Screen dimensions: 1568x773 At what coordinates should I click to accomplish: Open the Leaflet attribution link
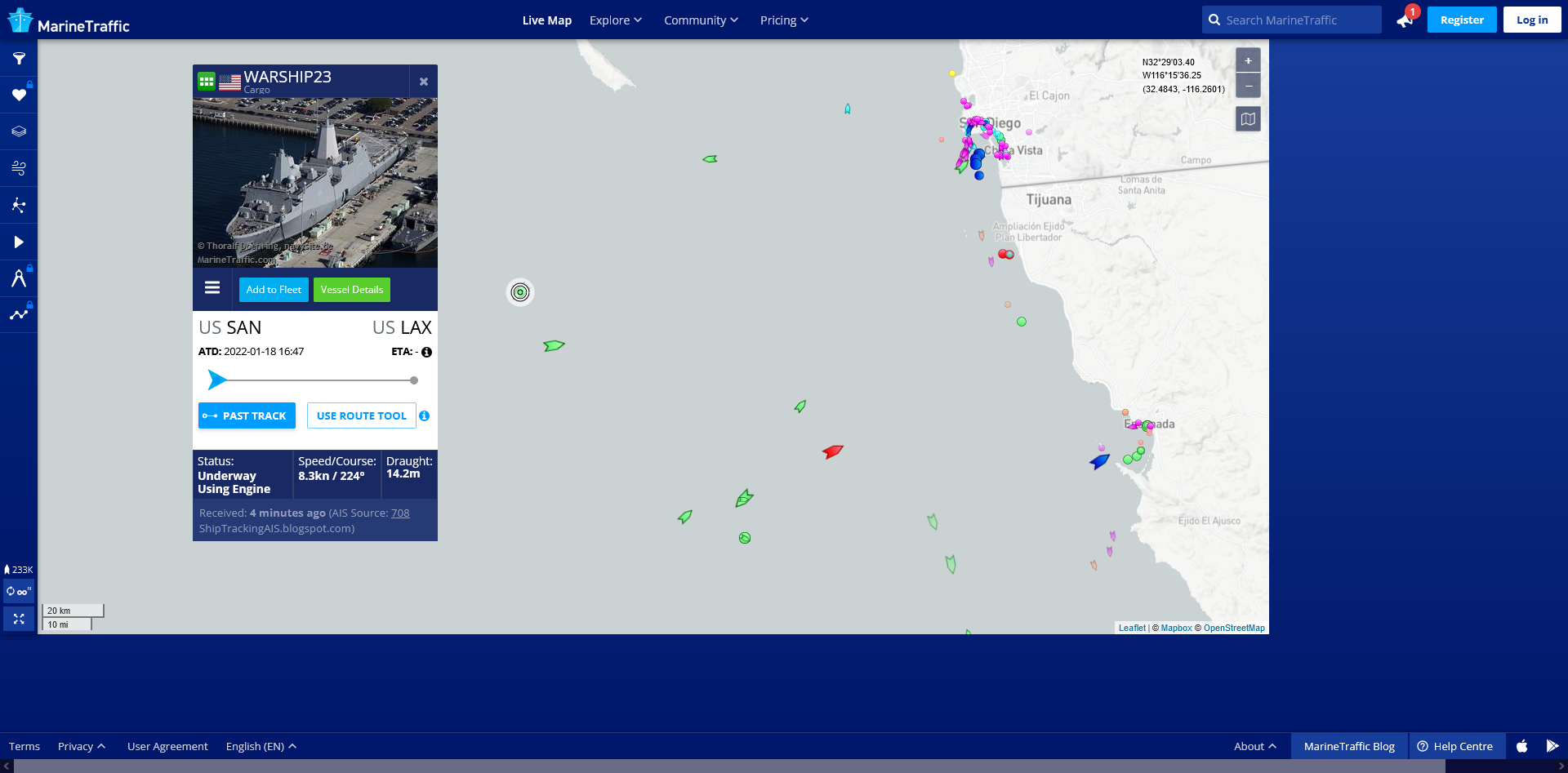(1132, 629)
